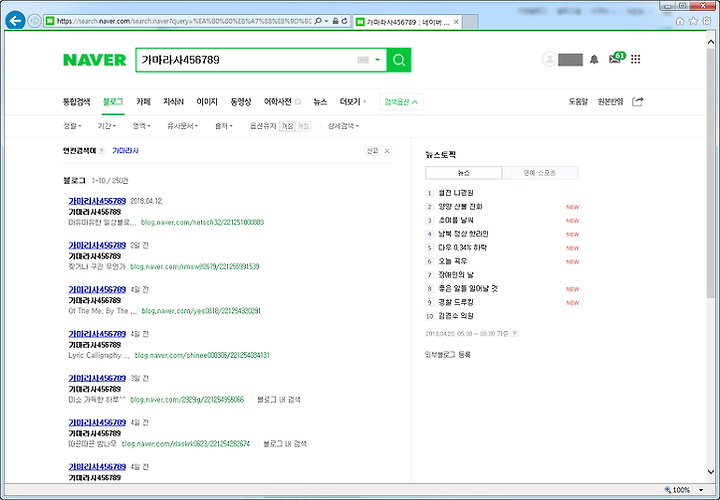Expand the 출처 source dropdown
Screen dimensions: 720x500
coord(224,126)
